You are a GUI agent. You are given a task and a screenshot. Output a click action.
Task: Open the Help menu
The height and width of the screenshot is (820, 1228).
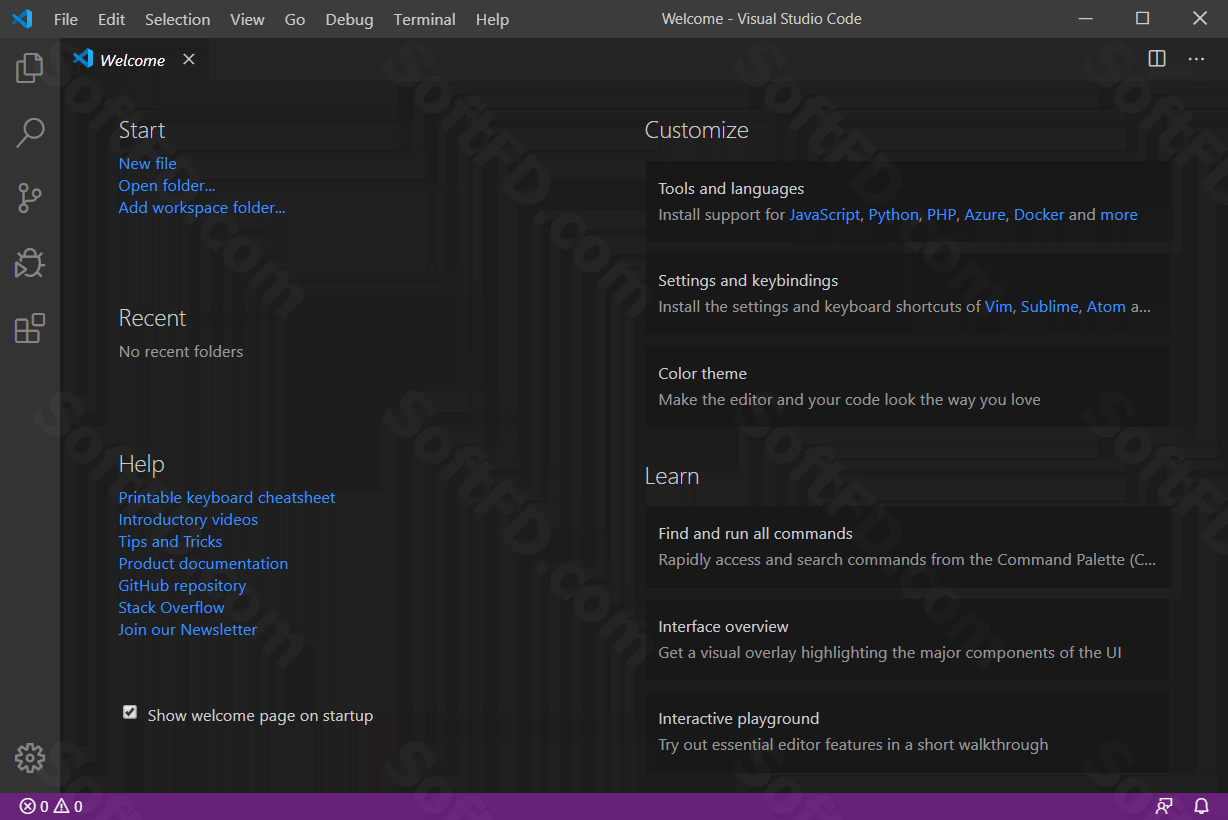pos(492,19)
